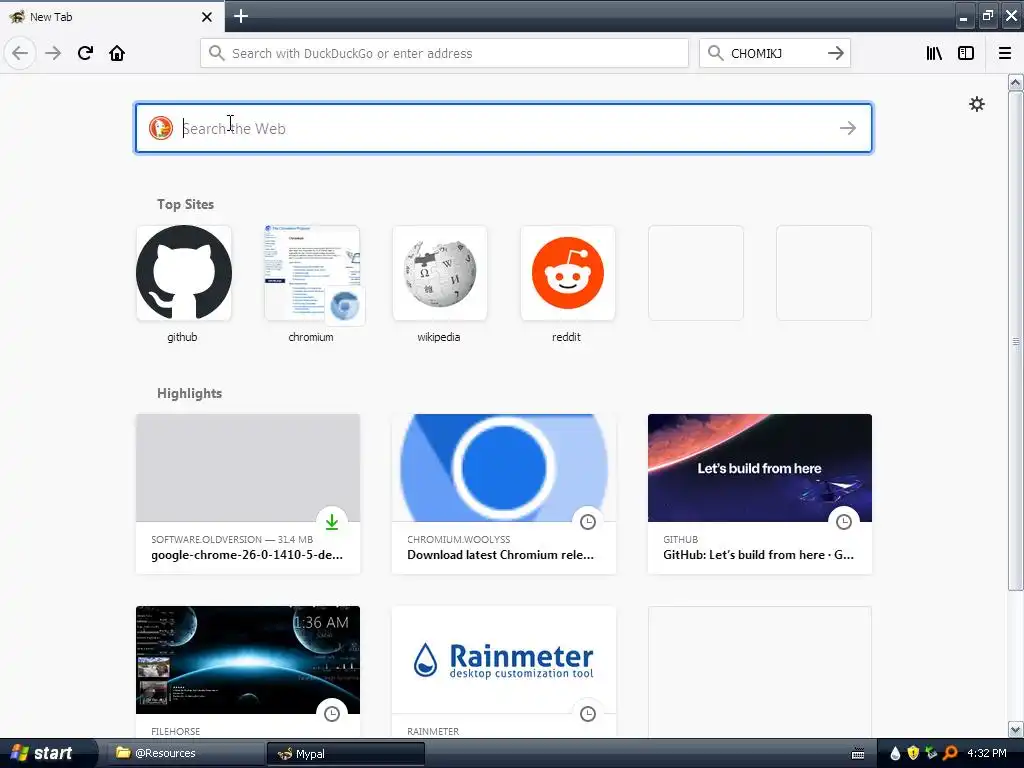Close the New Tab tab

(x=207, y=17)
